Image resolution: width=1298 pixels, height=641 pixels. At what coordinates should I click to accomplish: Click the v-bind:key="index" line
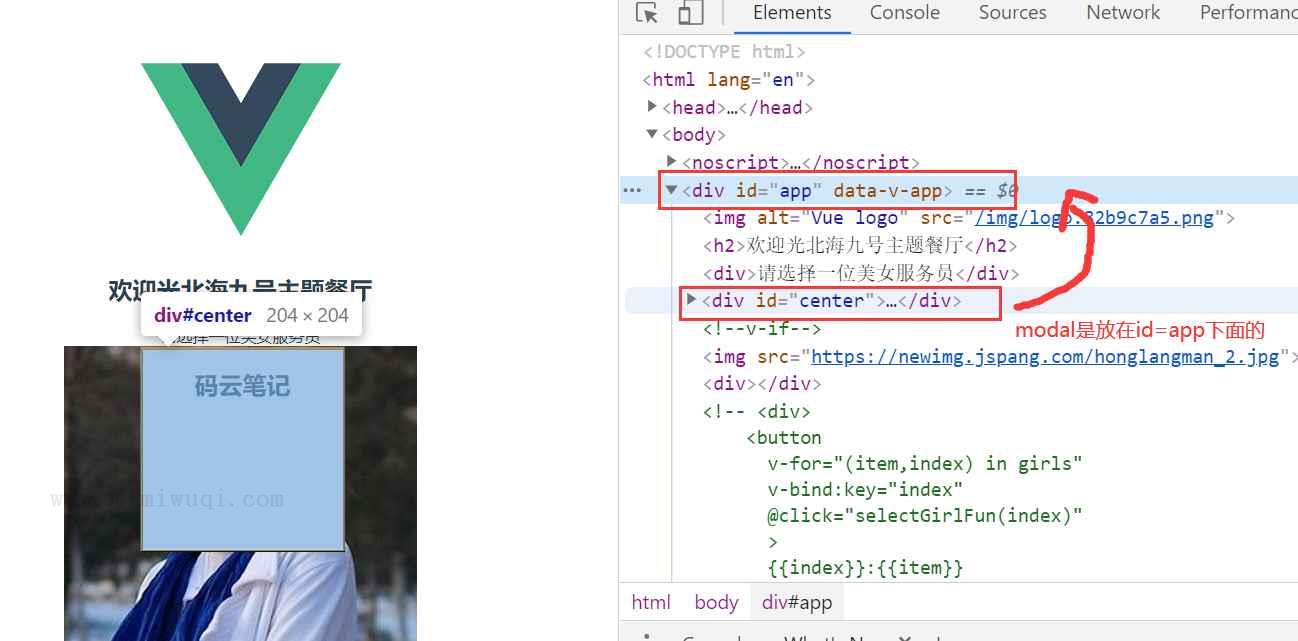[x=865, y=490]
